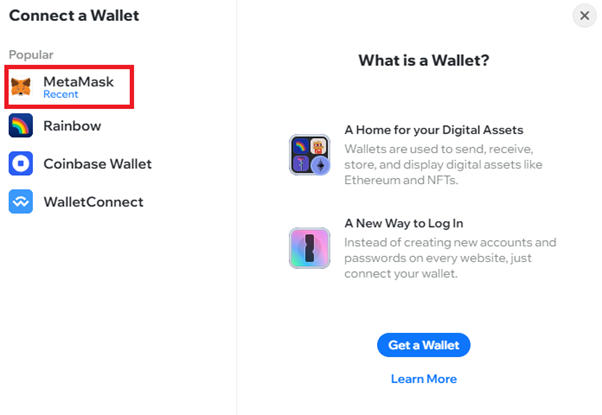602x415 pixels.
Task: Click the Connect a Wallet heading
Action: tap(74, 16)
